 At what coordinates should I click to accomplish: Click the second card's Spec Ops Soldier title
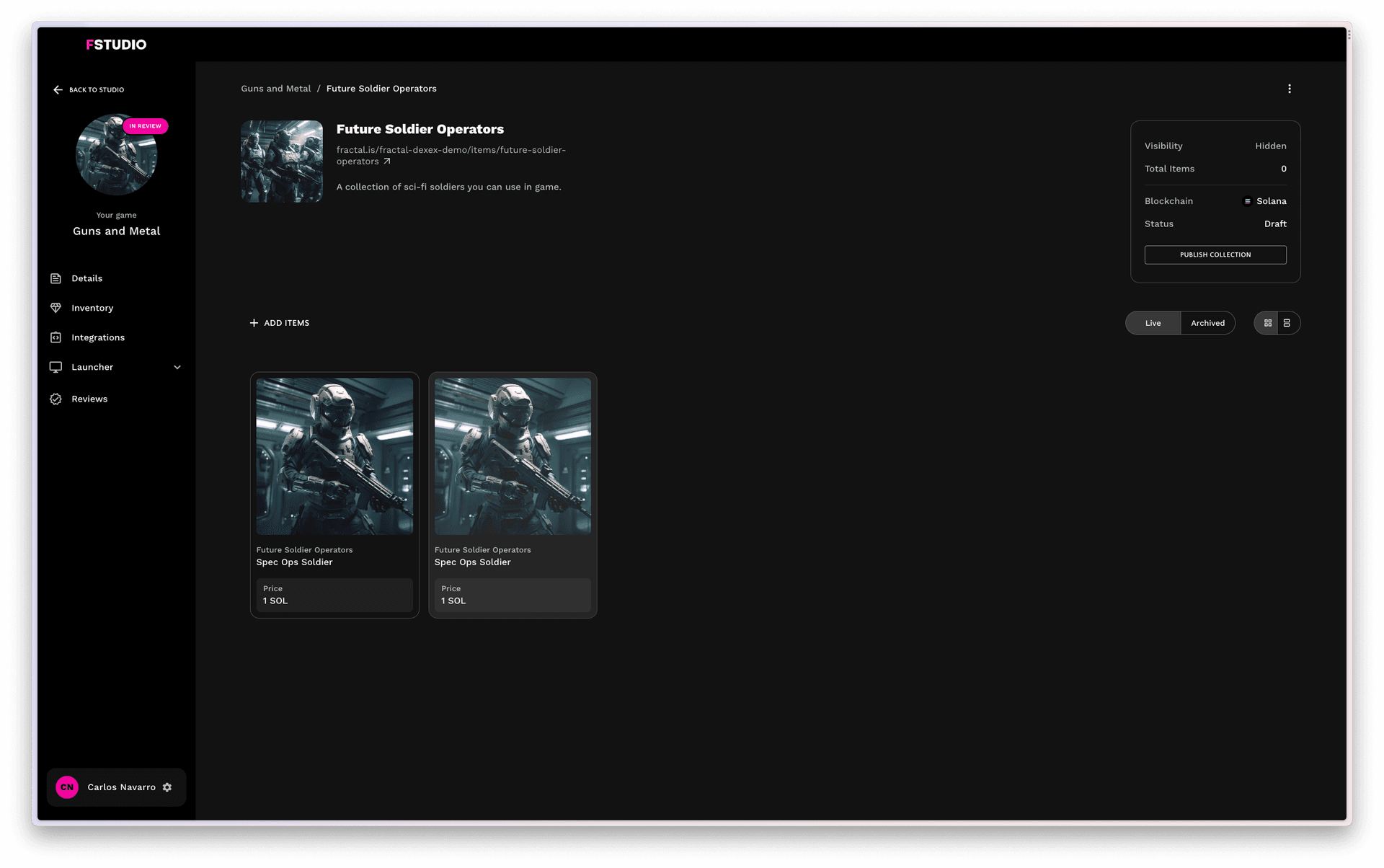[472, 562]
